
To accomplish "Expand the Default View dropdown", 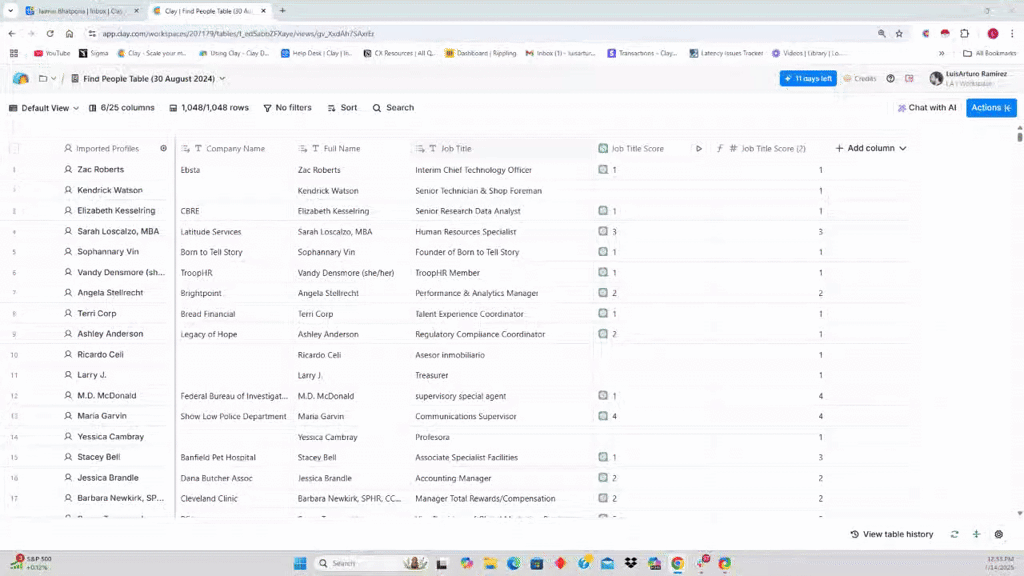I will pyautogui.click(x=44, y=108).
